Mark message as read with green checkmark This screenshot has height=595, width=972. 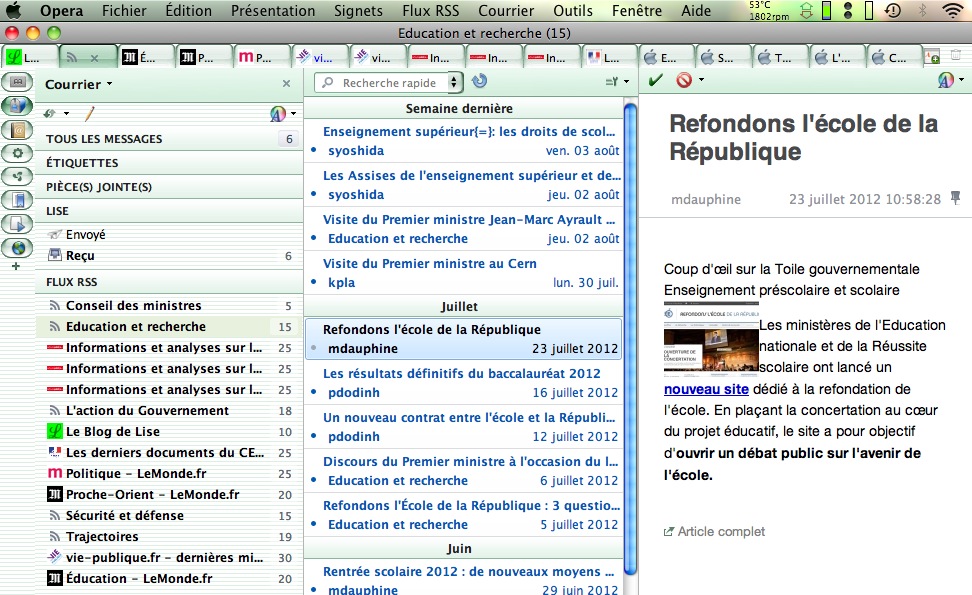(655, 80)
